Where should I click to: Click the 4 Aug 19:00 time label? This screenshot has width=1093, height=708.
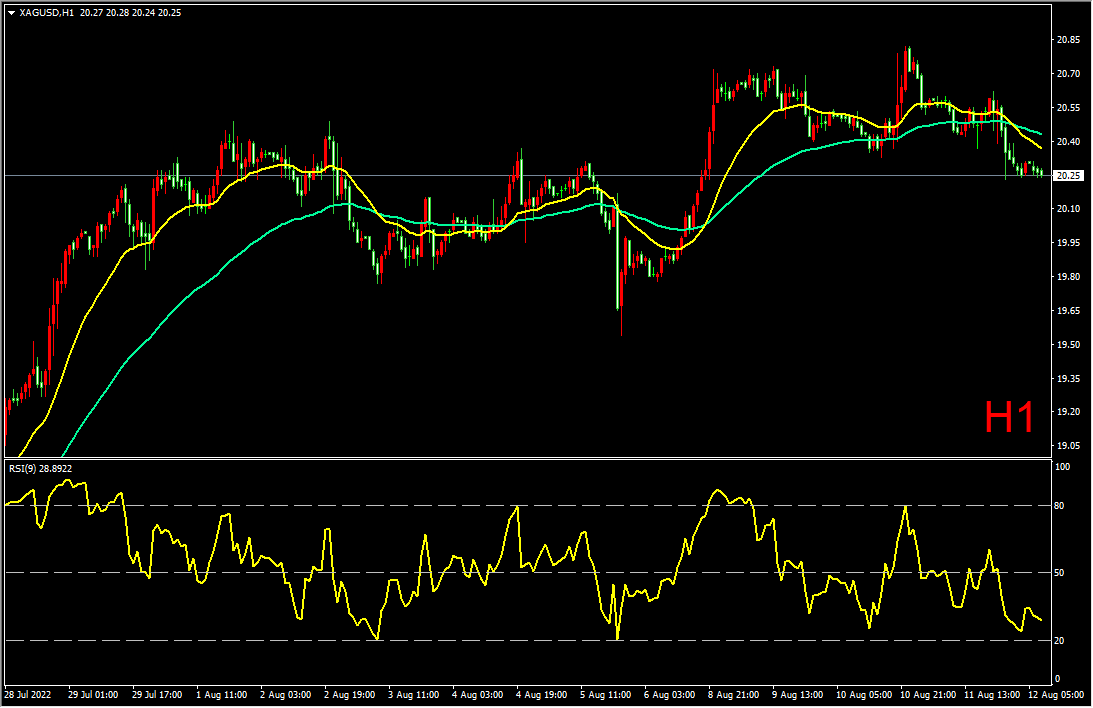click(x=542, y=695)
